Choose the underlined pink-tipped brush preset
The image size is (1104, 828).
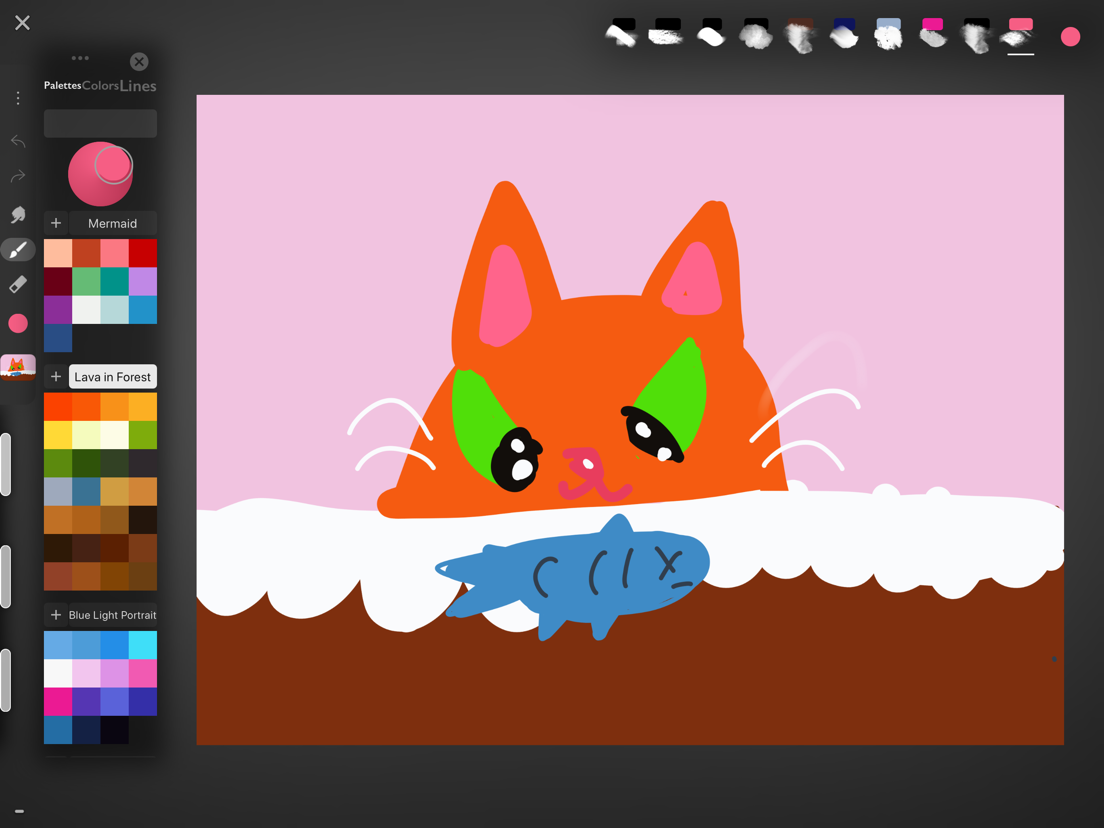pyautogui.click(x=1020, y=35)
